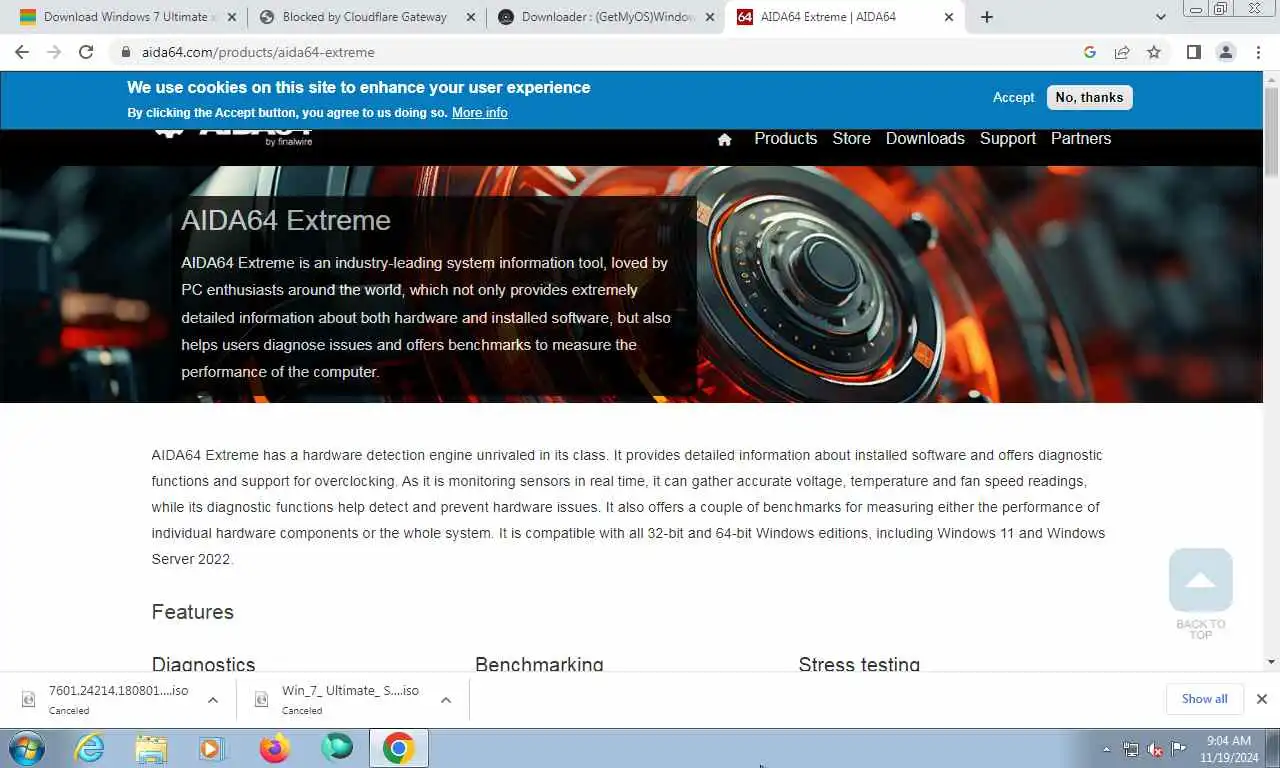Open the network tray icon
The height and width of the screenshot is (768, 1280).
[x=1131, y=749]
